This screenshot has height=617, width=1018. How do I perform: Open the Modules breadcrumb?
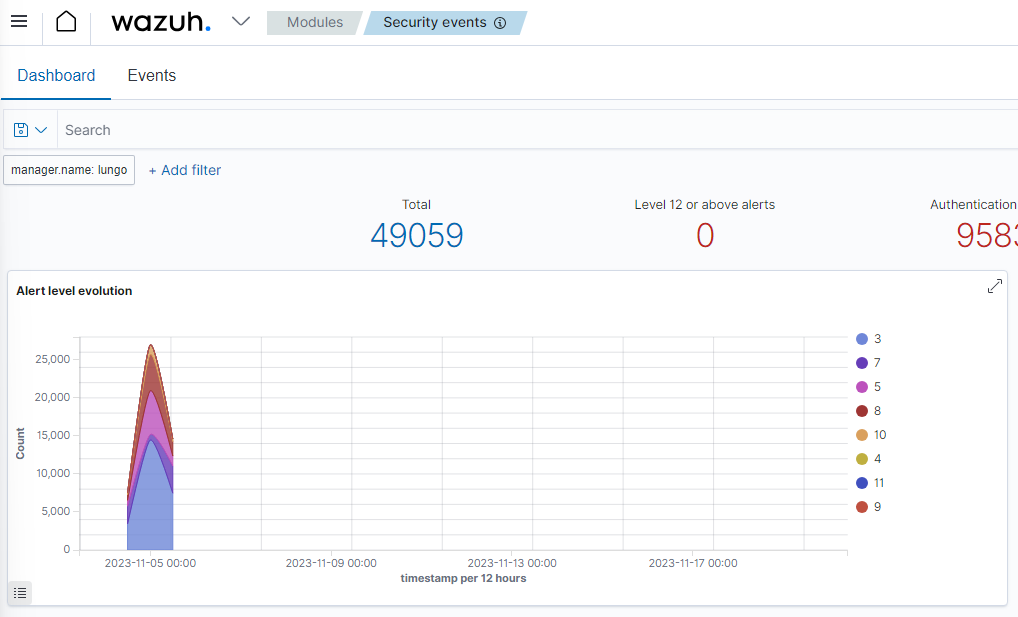314,21
